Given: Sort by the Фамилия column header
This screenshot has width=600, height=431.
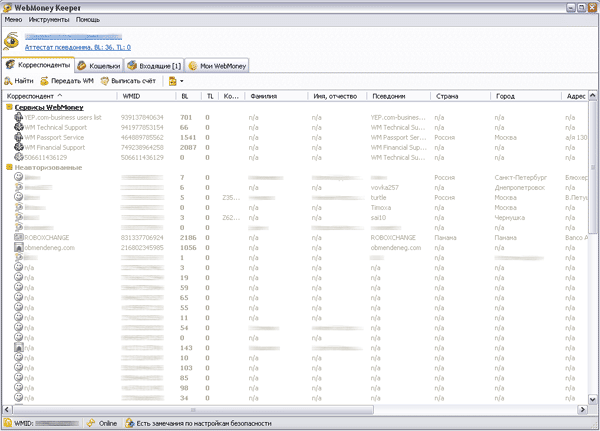Looking at the screenshot, I should [277, 96].
